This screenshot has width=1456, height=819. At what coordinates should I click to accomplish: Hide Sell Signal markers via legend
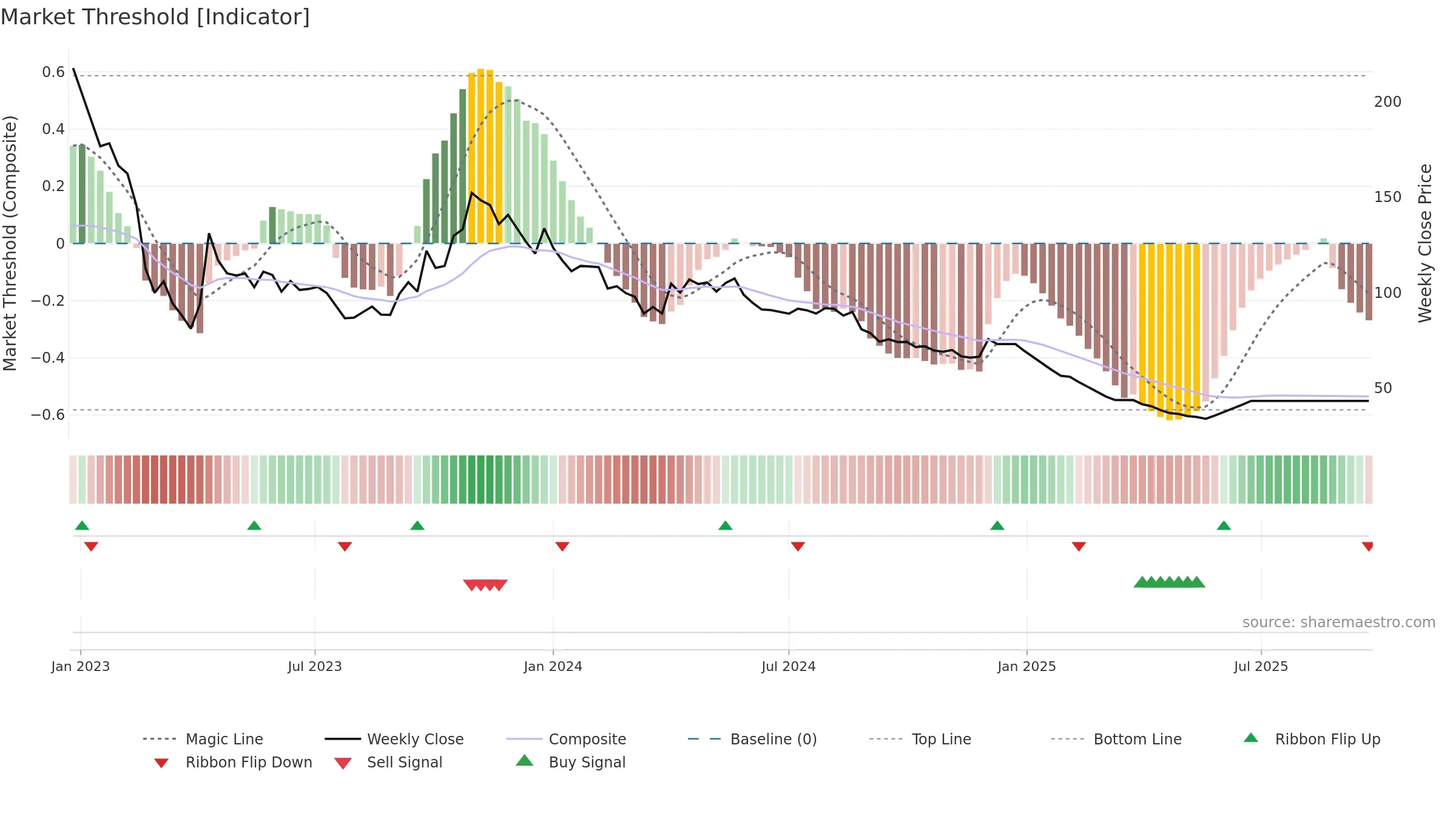point(388,762)
